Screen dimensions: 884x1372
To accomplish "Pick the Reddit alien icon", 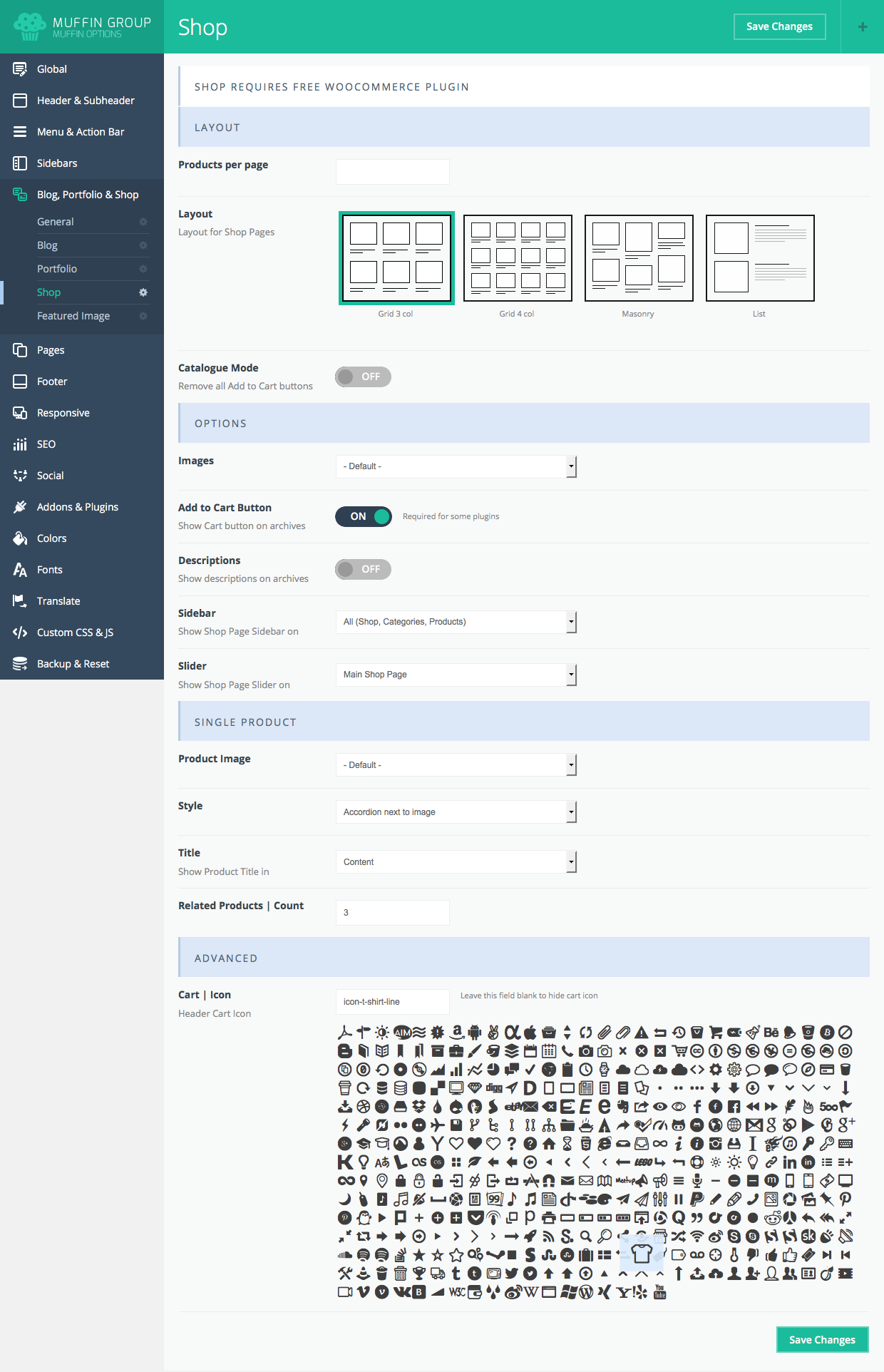I will pos(773,1217).
